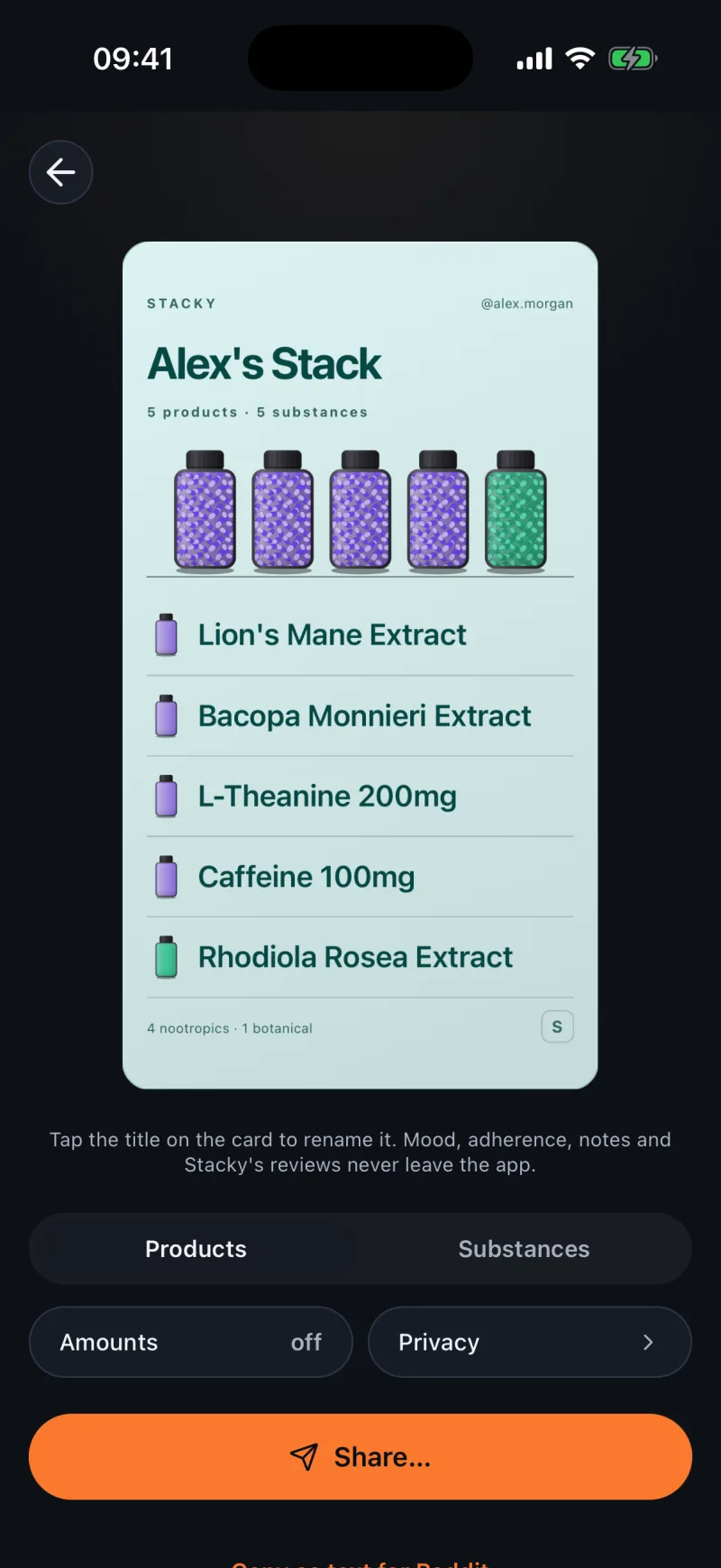Image resolution: width=721 pixels, height=1568 pixels.
Task: Click the Stacky 'S' logo badge
Action: pos(557,1026)
